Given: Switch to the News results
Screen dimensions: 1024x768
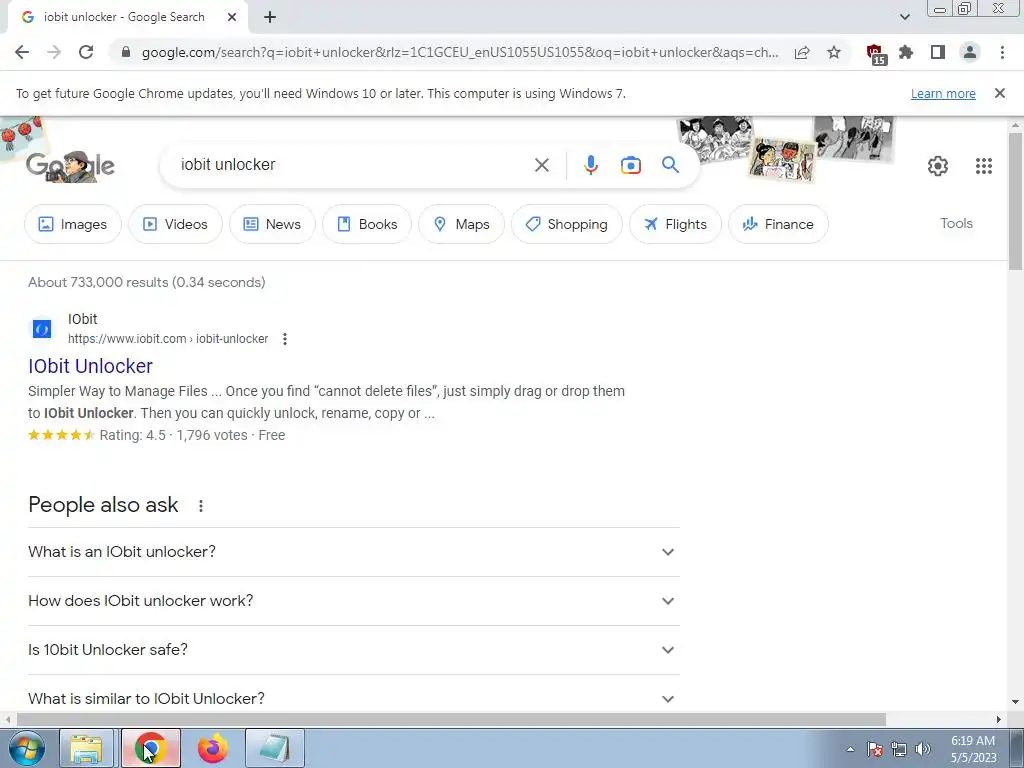Looking at the screenshot, I should pos(272,224).
